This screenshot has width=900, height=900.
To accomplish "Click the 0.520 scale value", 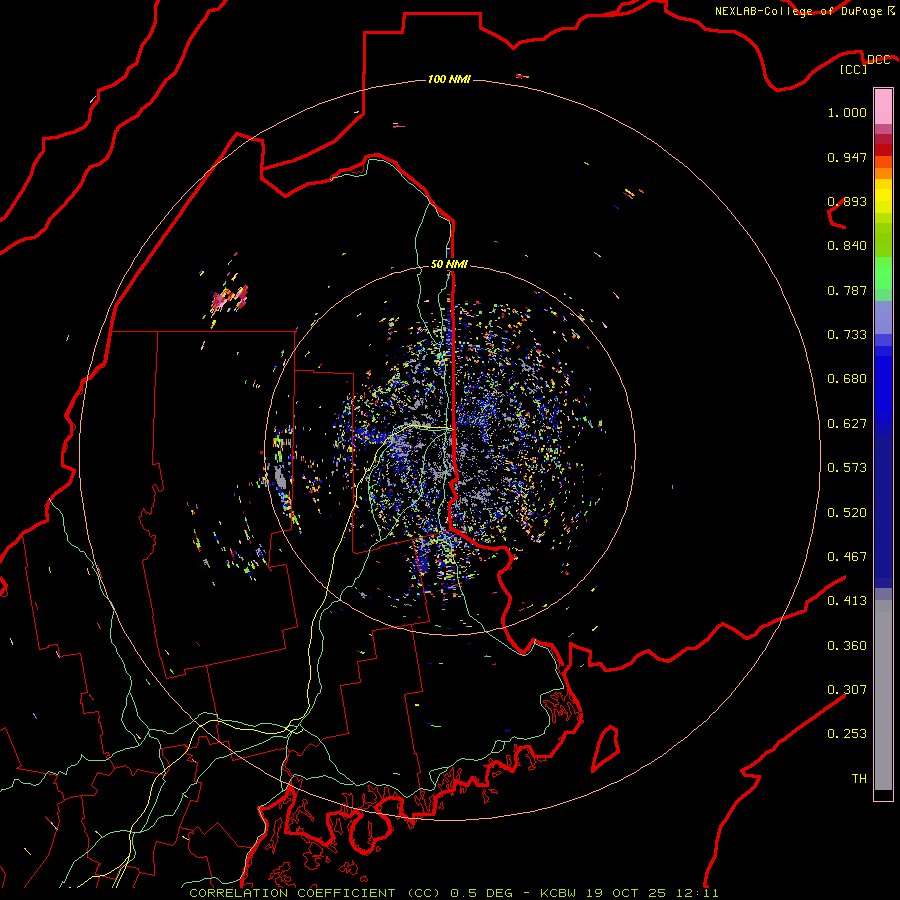I will coord(847,513).
